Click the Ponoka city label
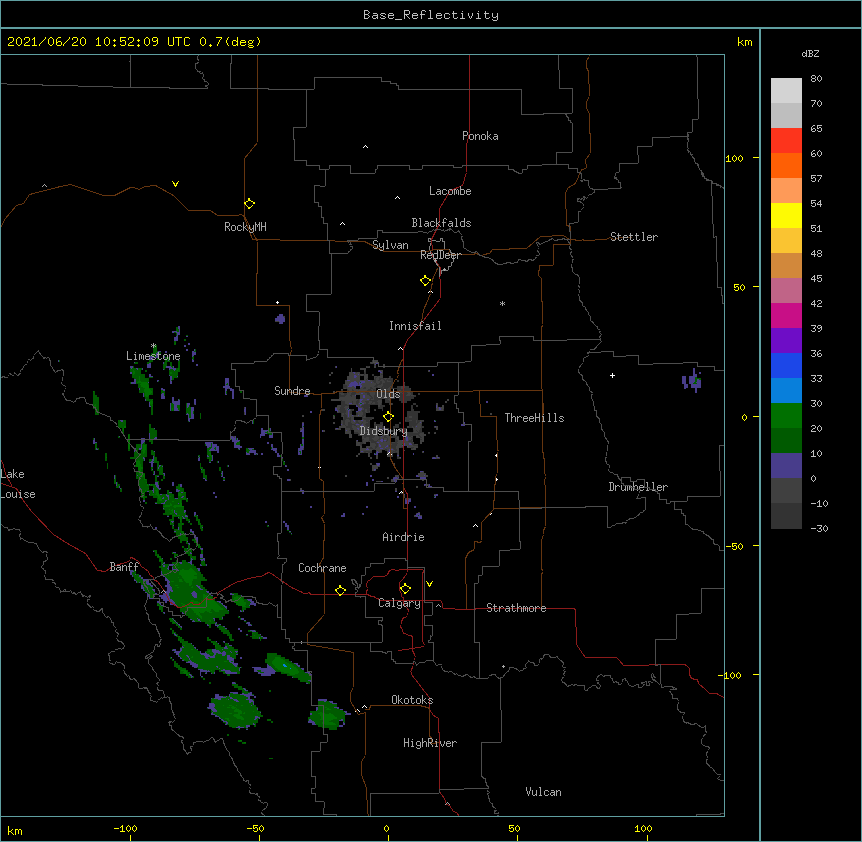The width and height of the screenshot is (862, 842). 480,136
